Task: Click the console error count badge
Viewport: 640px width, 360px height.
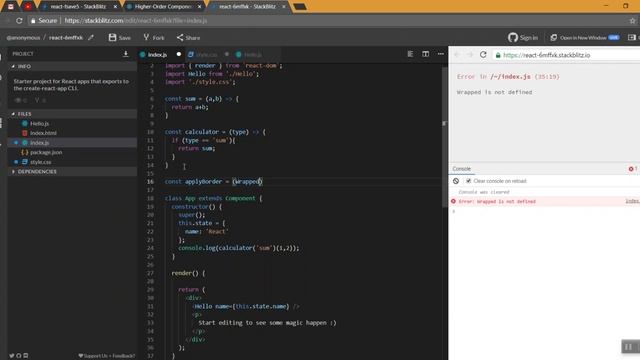Action: point(633,169)
